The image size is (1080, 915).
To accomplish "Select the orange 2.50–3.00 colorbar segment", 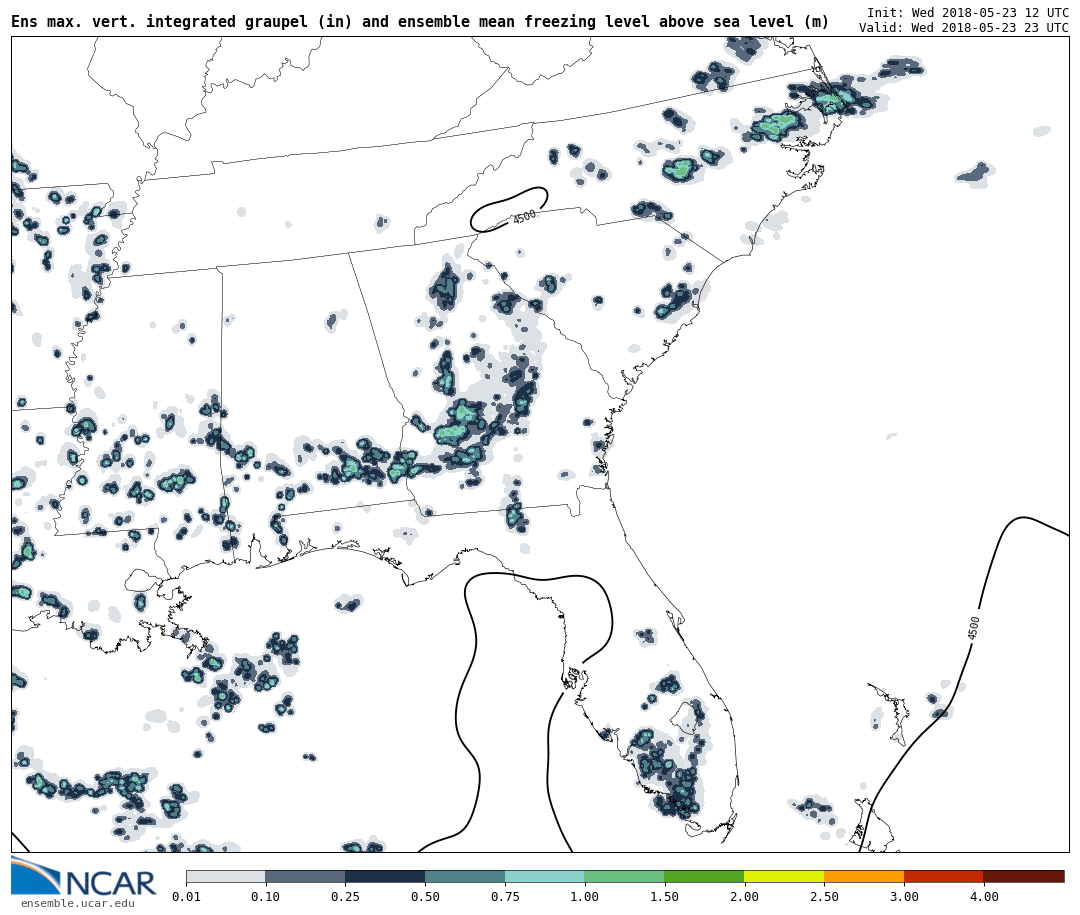I will pos(864,876).
